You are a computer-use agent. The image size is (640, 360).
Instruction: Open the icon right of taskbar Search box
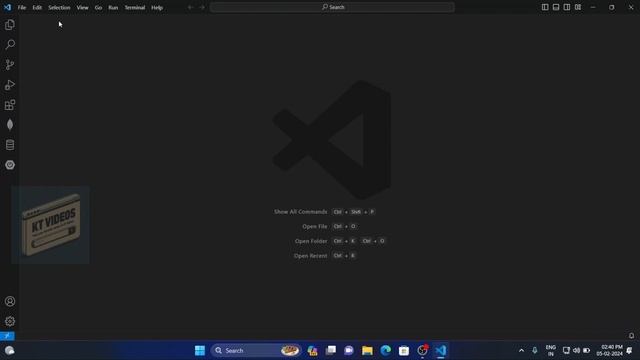312,350
